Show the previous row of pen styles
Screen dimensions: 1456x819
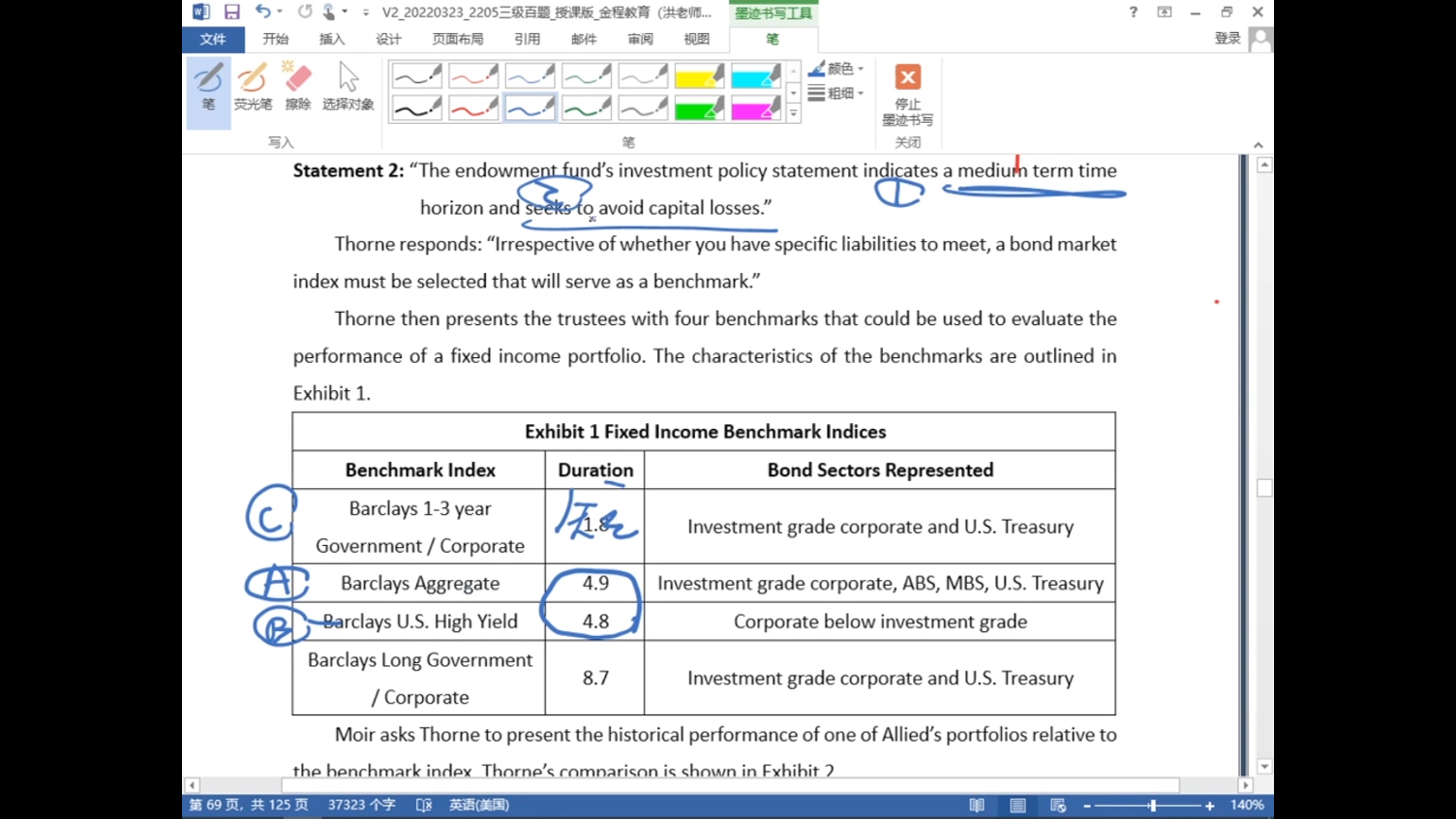[793, 72]
